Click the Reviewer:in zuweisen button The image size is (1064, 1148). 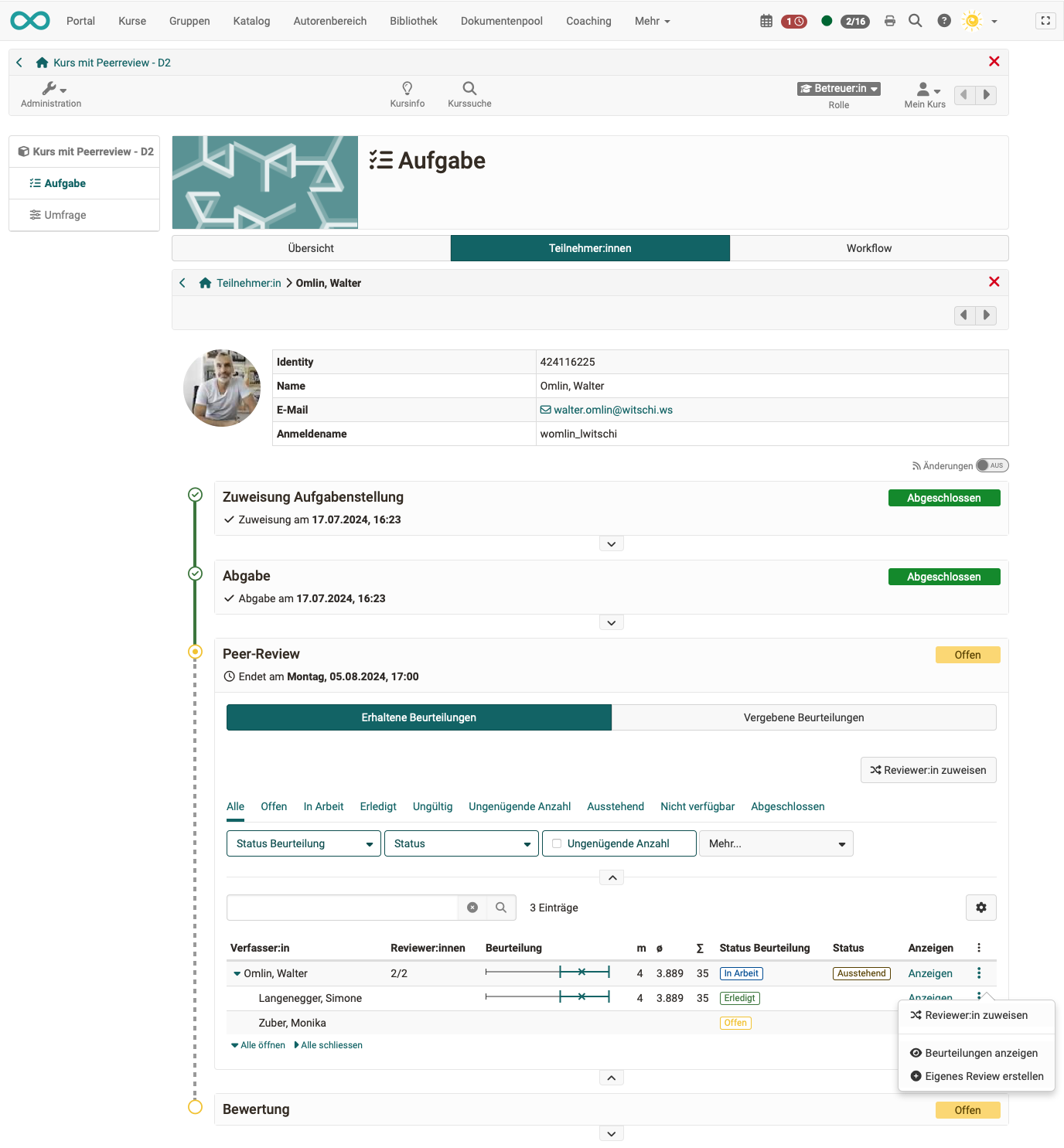[928, 770]
